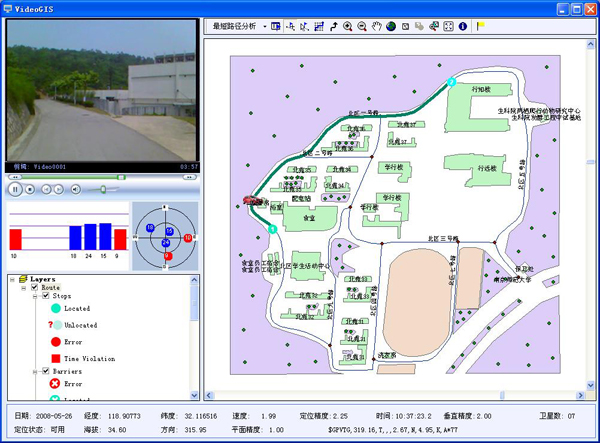Screen dimensions: 600x443
Task: Click the map vertical scroll-down arrow
Action: pyautogui.click(x=590, y=385)
